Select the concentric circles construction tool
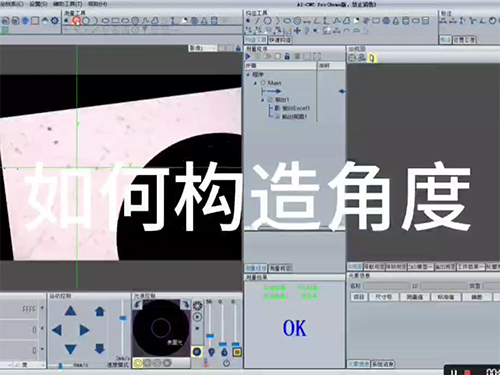 pos(297,21)
